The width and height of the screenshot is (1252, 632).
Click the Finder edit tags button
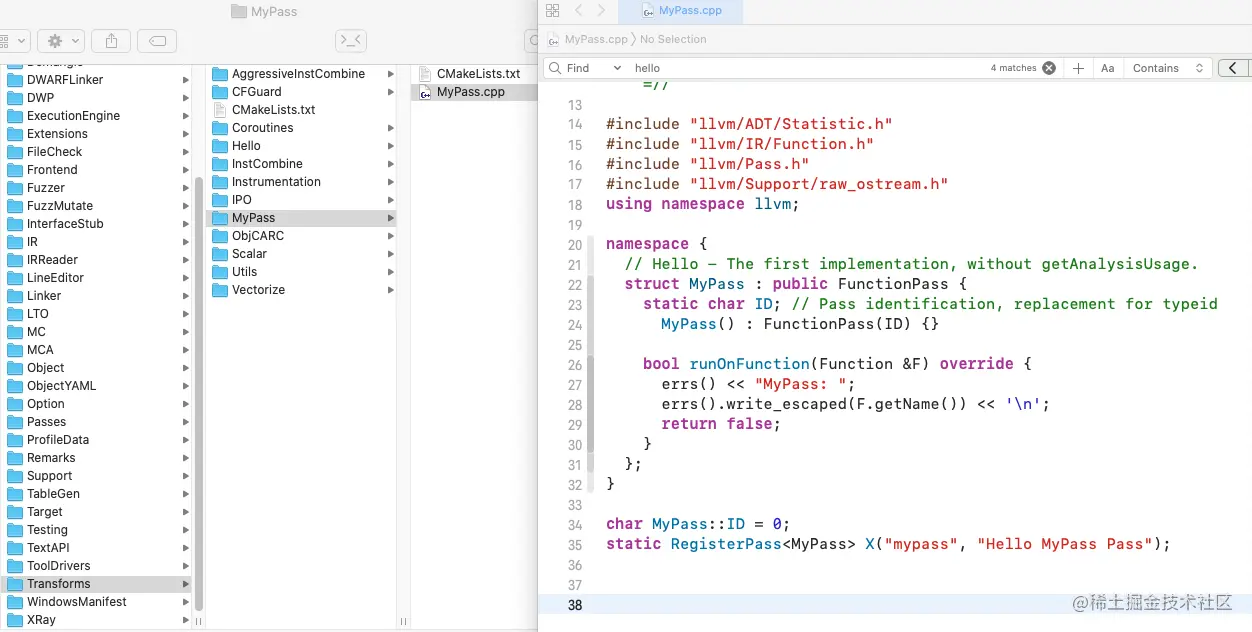pyautogui.click(x=157, y=41)
